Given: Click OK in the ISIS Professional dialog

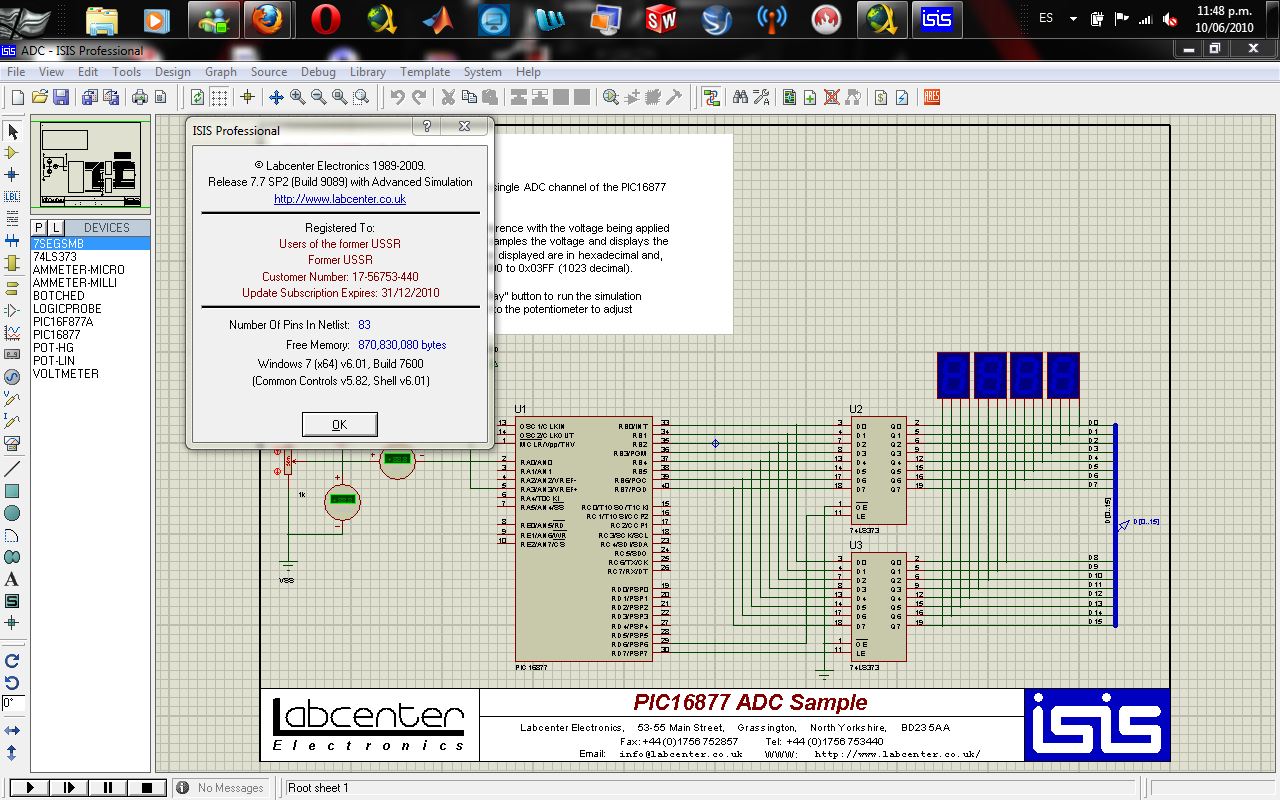Looking at the screenshot, I should pos(339,424).
